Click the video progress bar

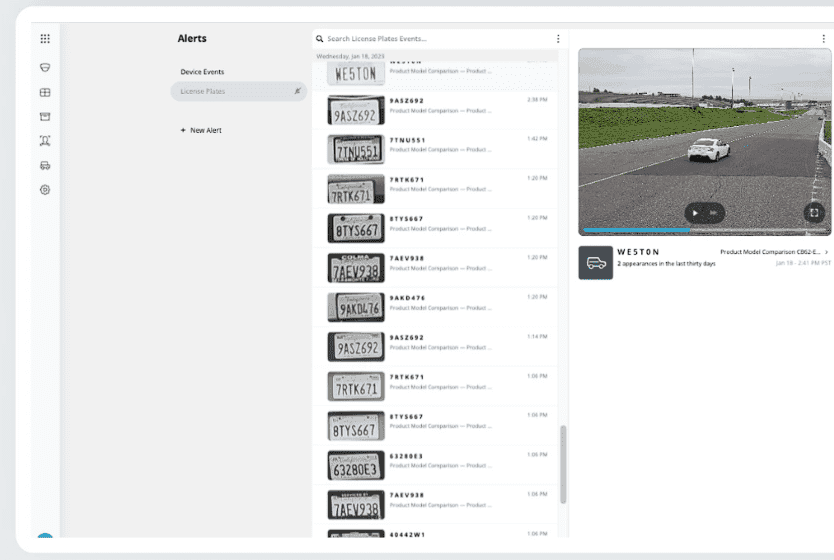[x=704, y=230]
